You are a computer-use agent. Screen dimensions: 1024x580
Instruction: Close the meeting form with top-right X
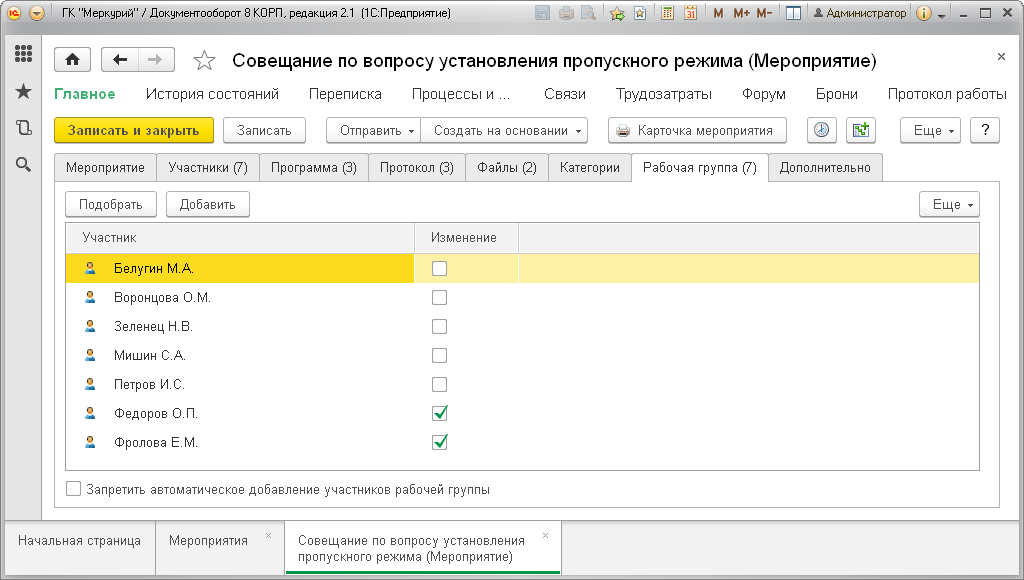pos(1001,57)
